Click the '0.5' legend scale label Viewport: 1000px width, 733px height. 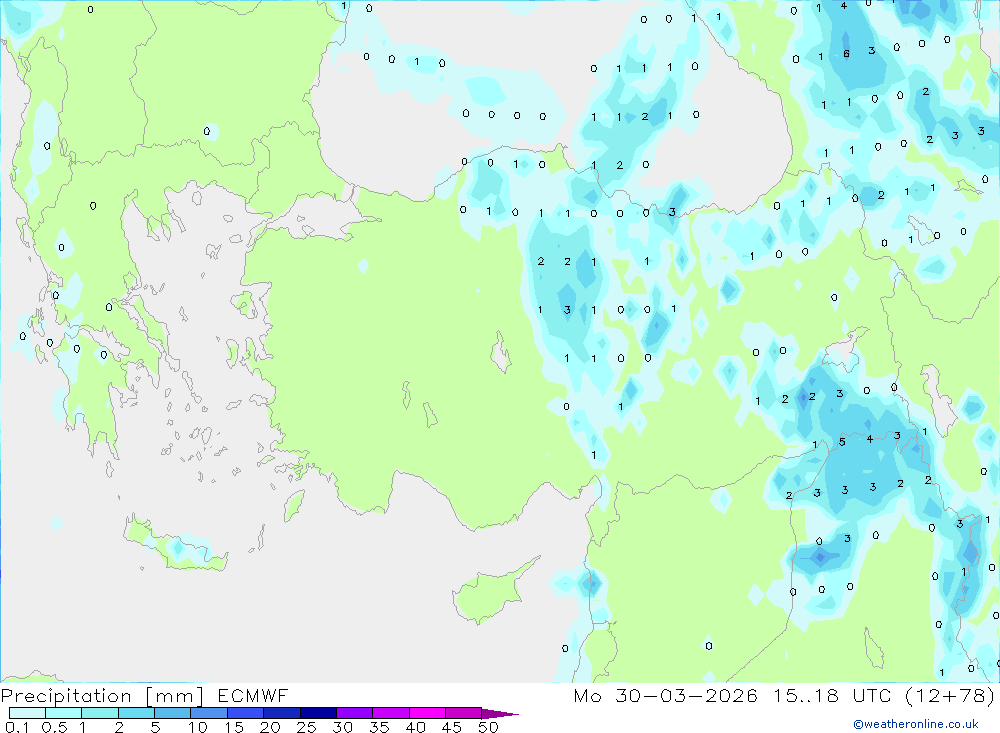click(x=54, y=727)
